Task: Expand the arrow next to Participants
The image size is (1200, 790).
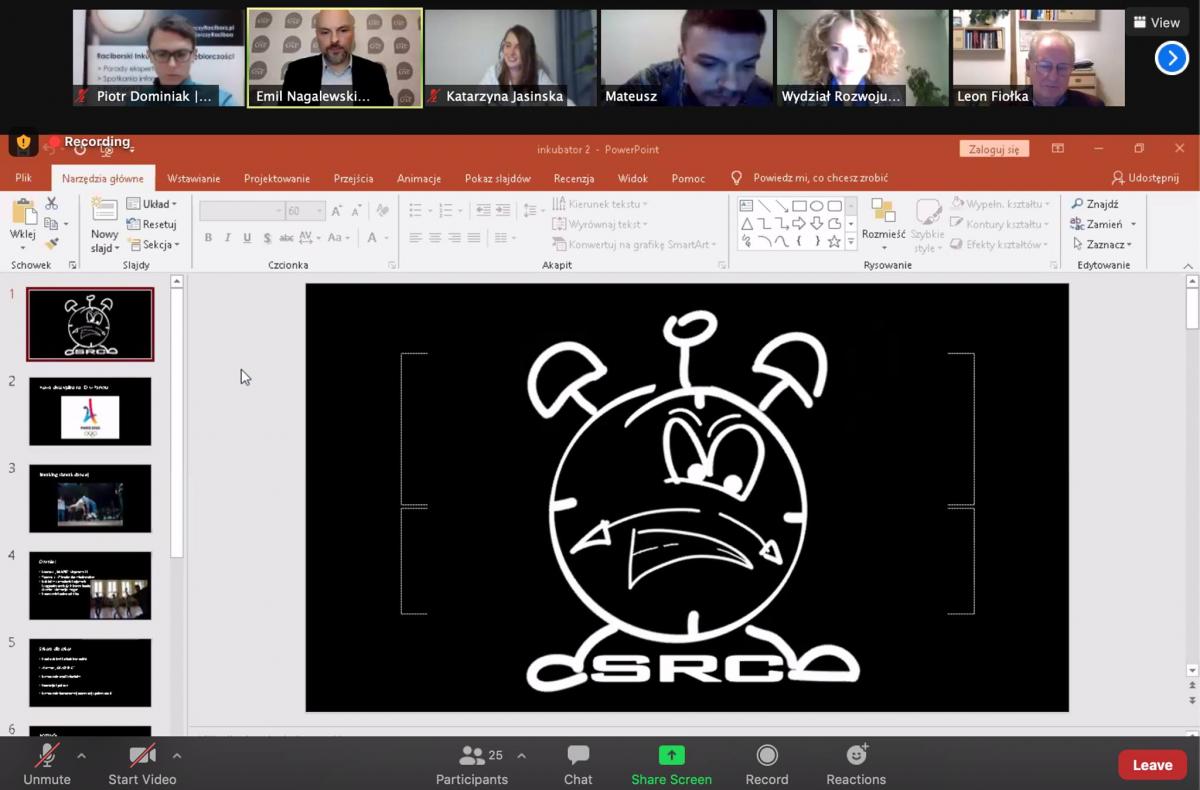Action: click(x=521, y=756)
